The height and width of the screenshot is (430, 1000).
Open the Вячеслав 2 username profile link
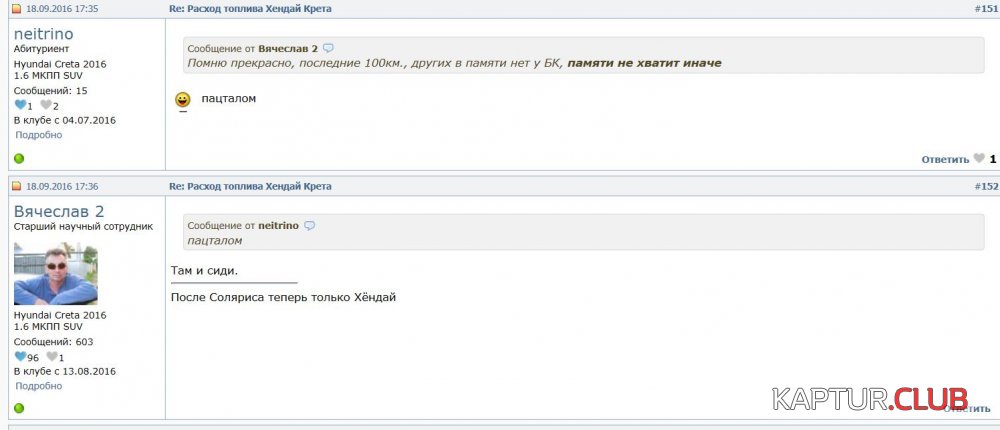(59, 211)
